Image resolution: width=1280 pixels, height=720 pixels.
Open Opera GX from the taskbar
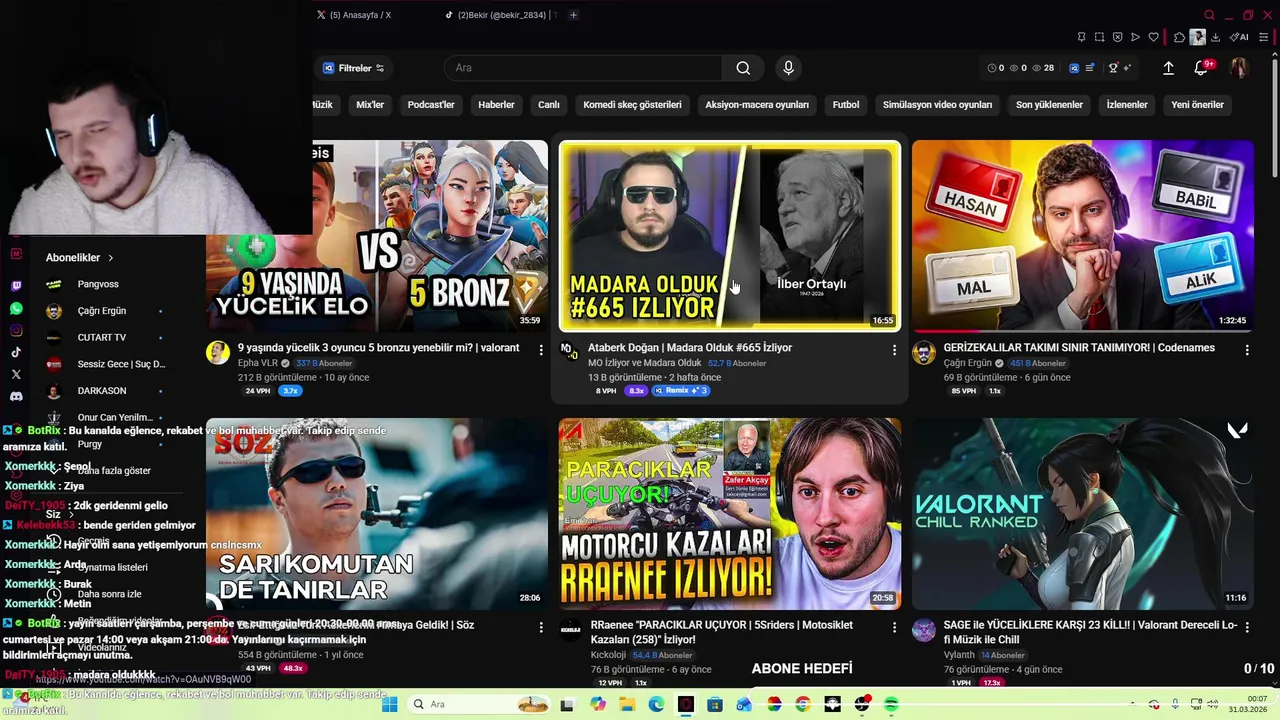[x=685, y=704]
